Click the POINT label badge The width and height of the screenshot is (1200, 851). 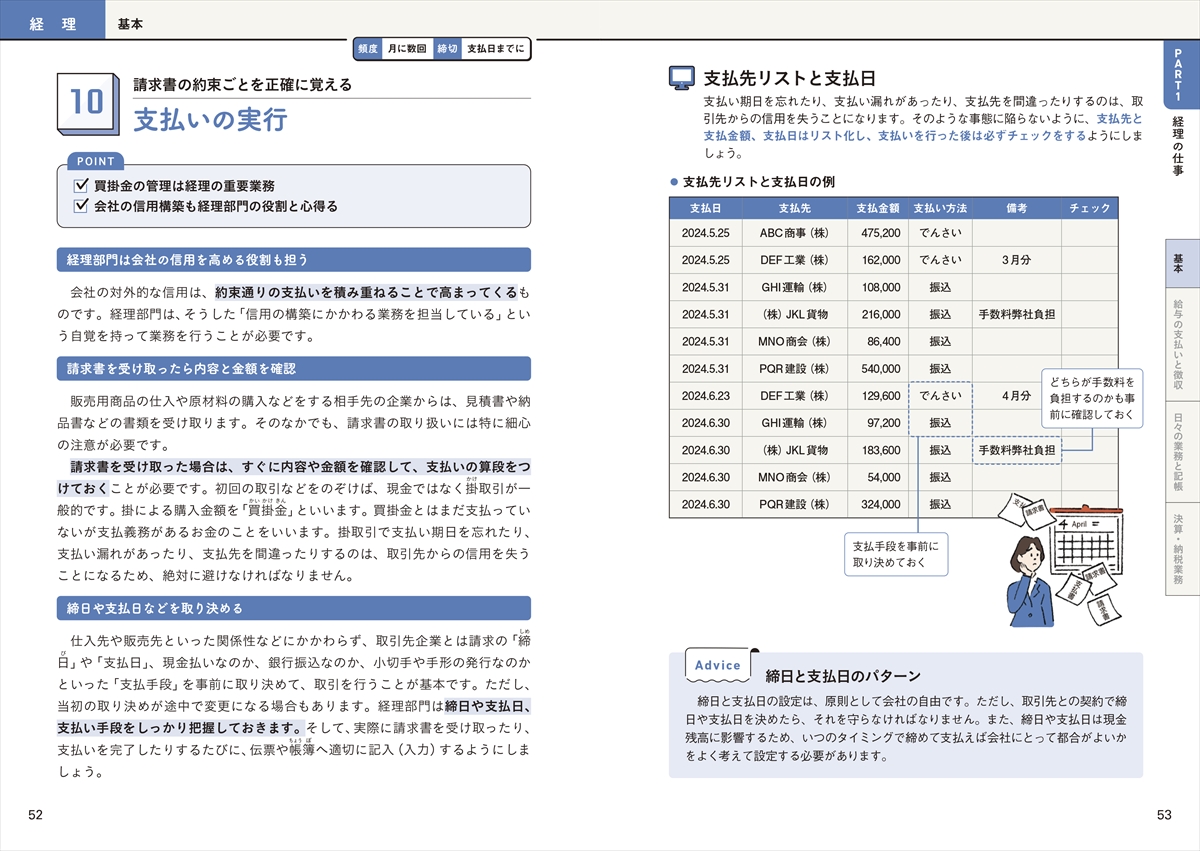96,161
